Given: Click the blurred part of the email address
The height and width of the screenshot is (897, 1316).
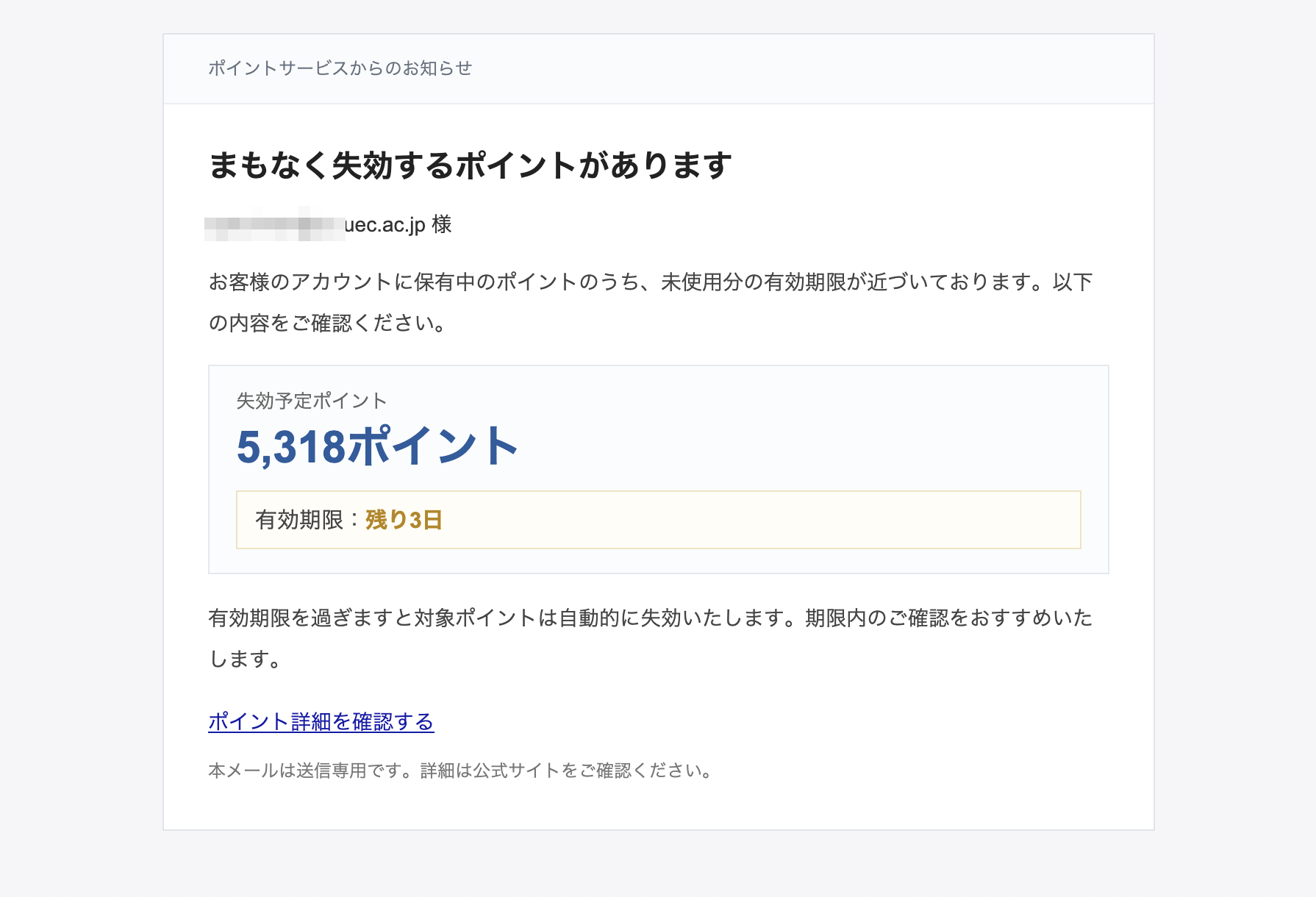Looking at the screenshot, I should pos(274,225).
